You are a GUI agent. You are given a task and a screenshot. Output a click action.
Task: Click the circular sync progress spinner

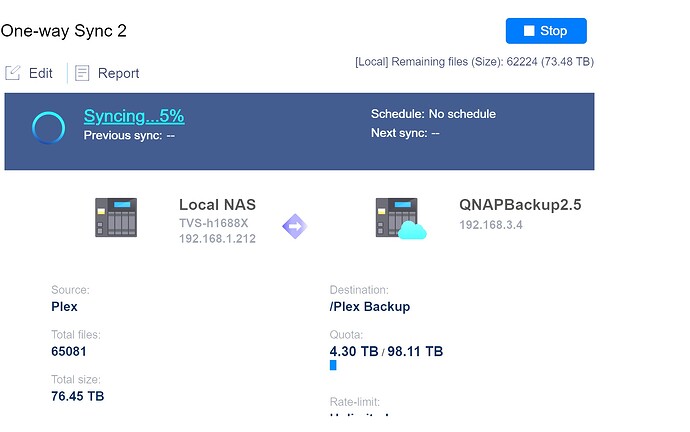click(48, 127)
